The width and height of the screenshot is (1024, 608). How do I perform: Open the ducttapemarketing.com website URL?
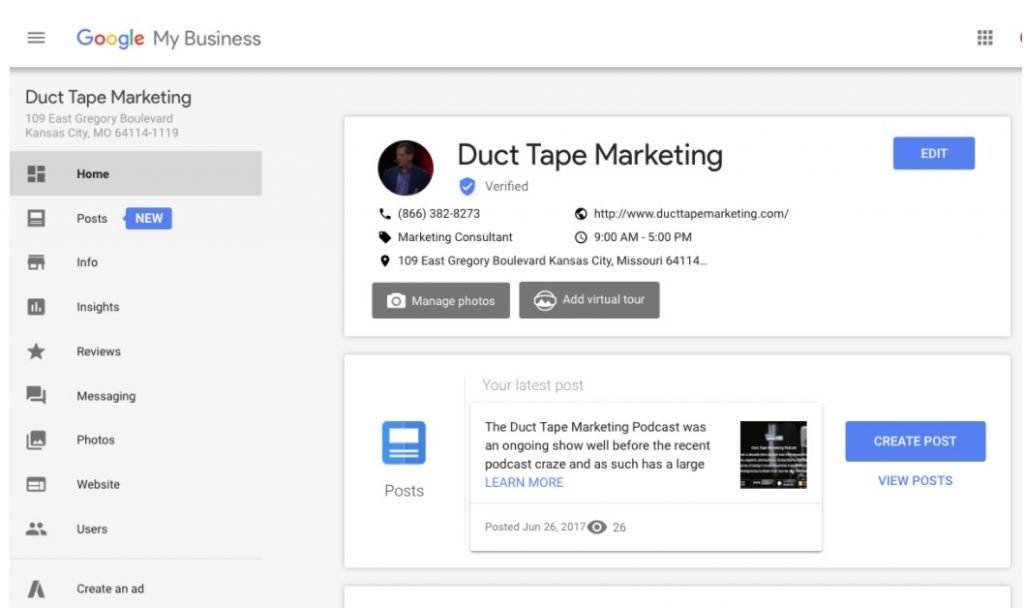(691, 214)
